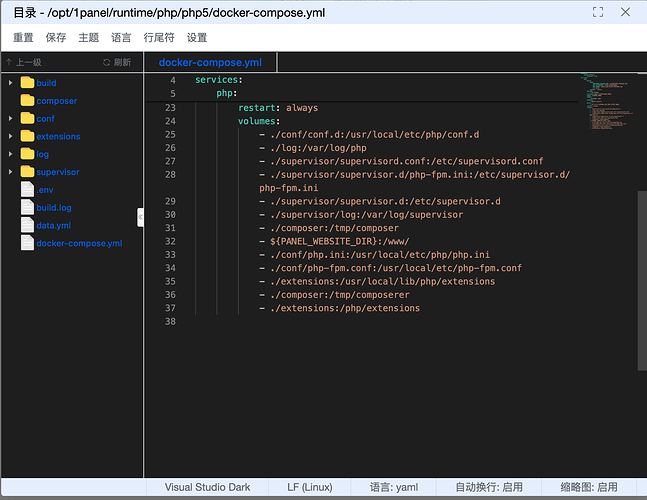This screenshot has width=647, height=500.
Task: Collapse the file tree sidebar handle
Action: pos(140,217)
